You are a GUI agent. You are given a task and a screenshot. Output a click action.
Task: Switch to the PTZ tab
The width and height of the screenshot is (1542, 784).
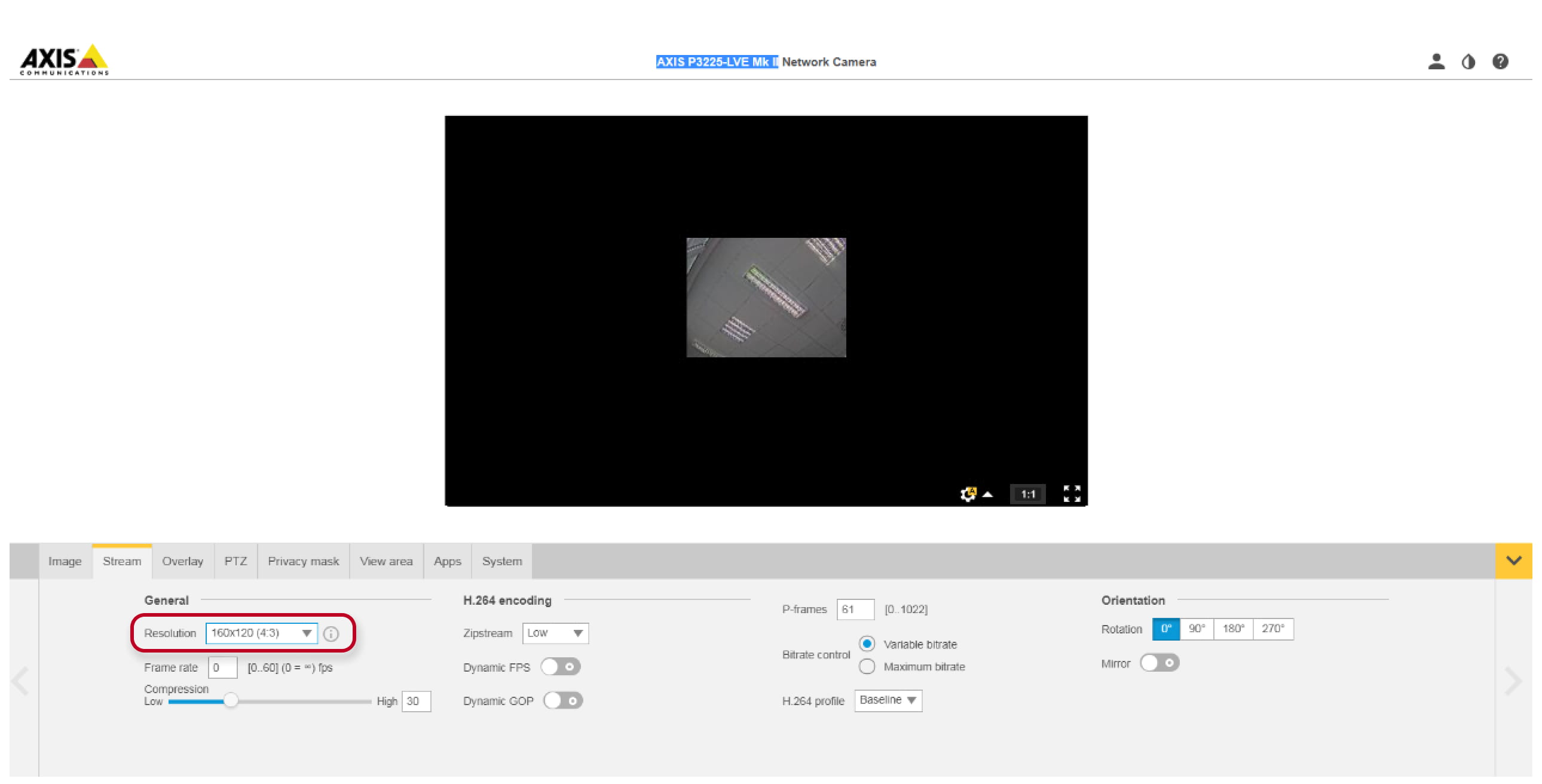[x=236, y=561]
